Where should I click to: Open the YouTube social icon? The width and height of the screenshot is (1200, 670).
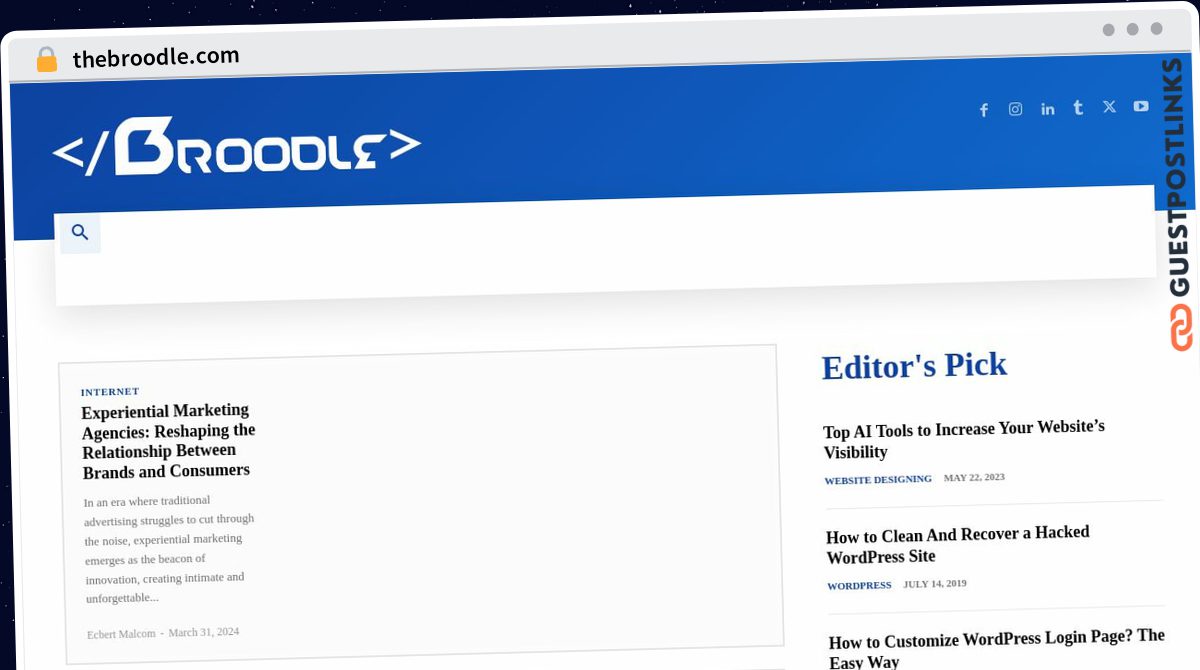pyautogui.click(x=1141, y=105)
